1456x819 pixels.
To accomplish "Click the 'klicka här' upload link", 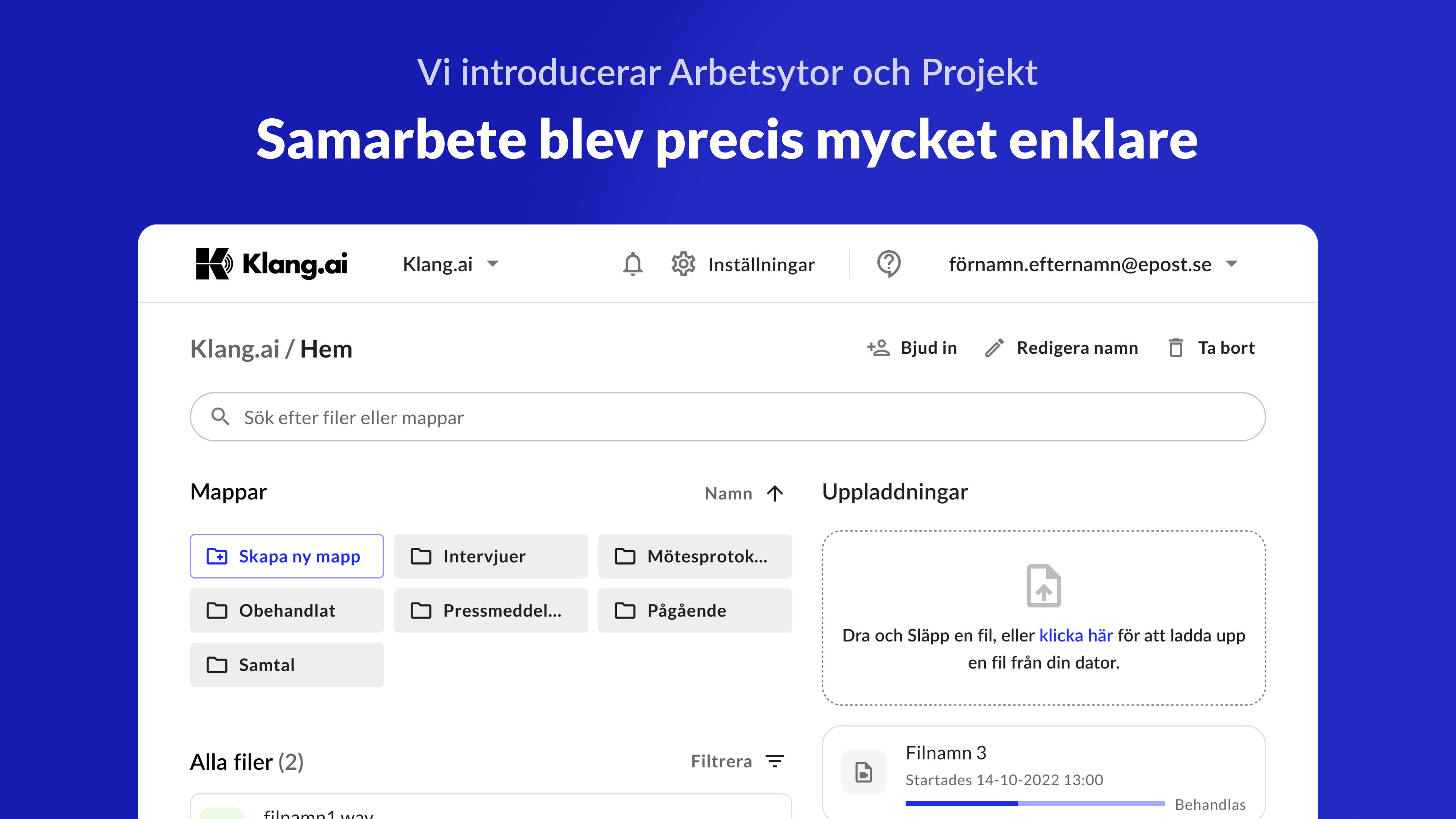I will coord(1076,635).
